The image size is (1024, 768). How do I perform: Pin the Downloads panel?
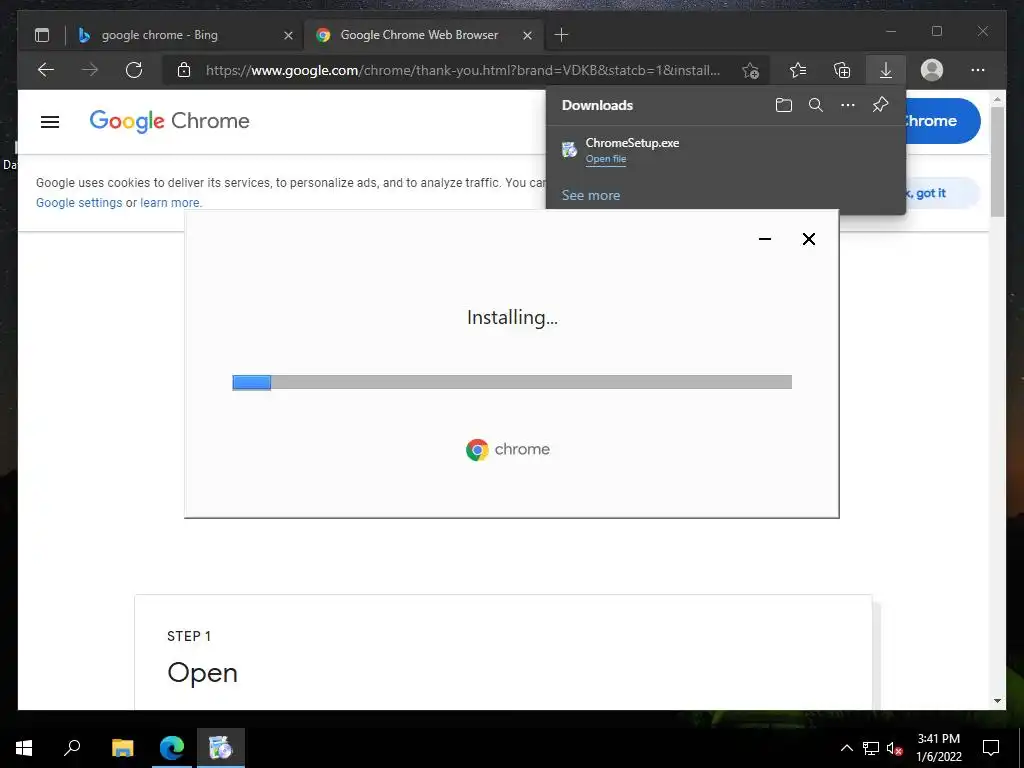(880, 104)
